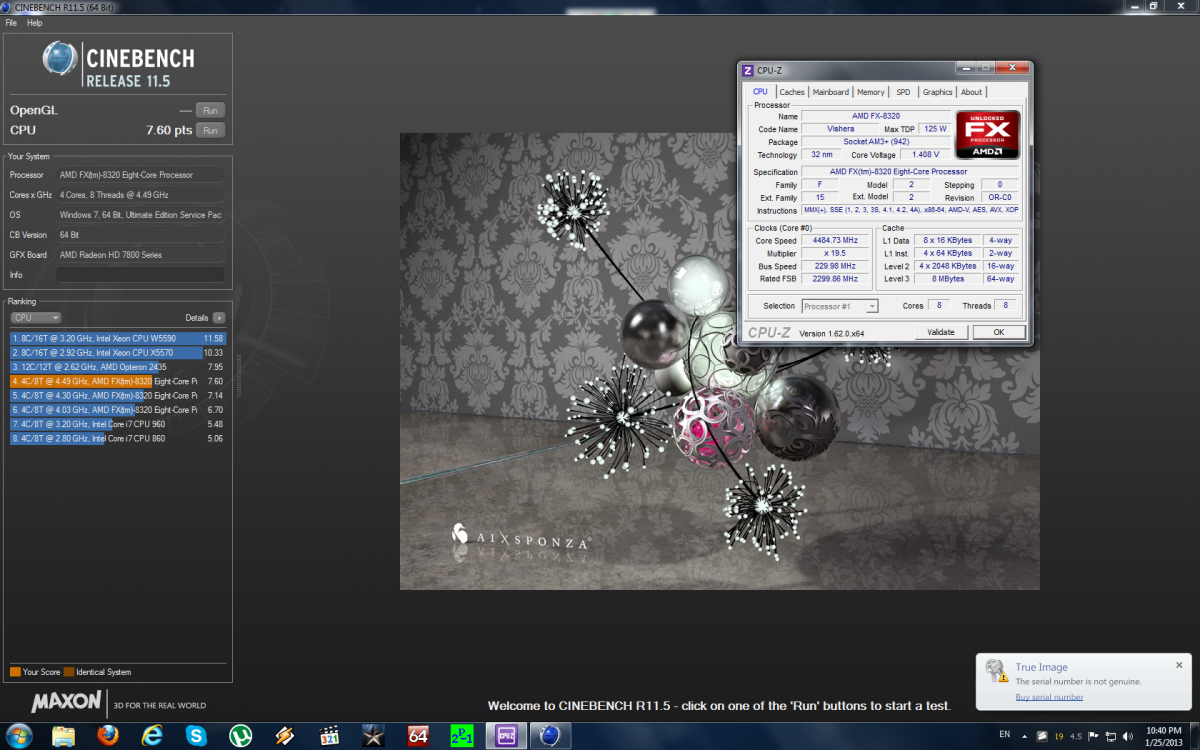Open Media Player Classic 321 taskbar icon
1200x750 pixels.
point(329,735)
